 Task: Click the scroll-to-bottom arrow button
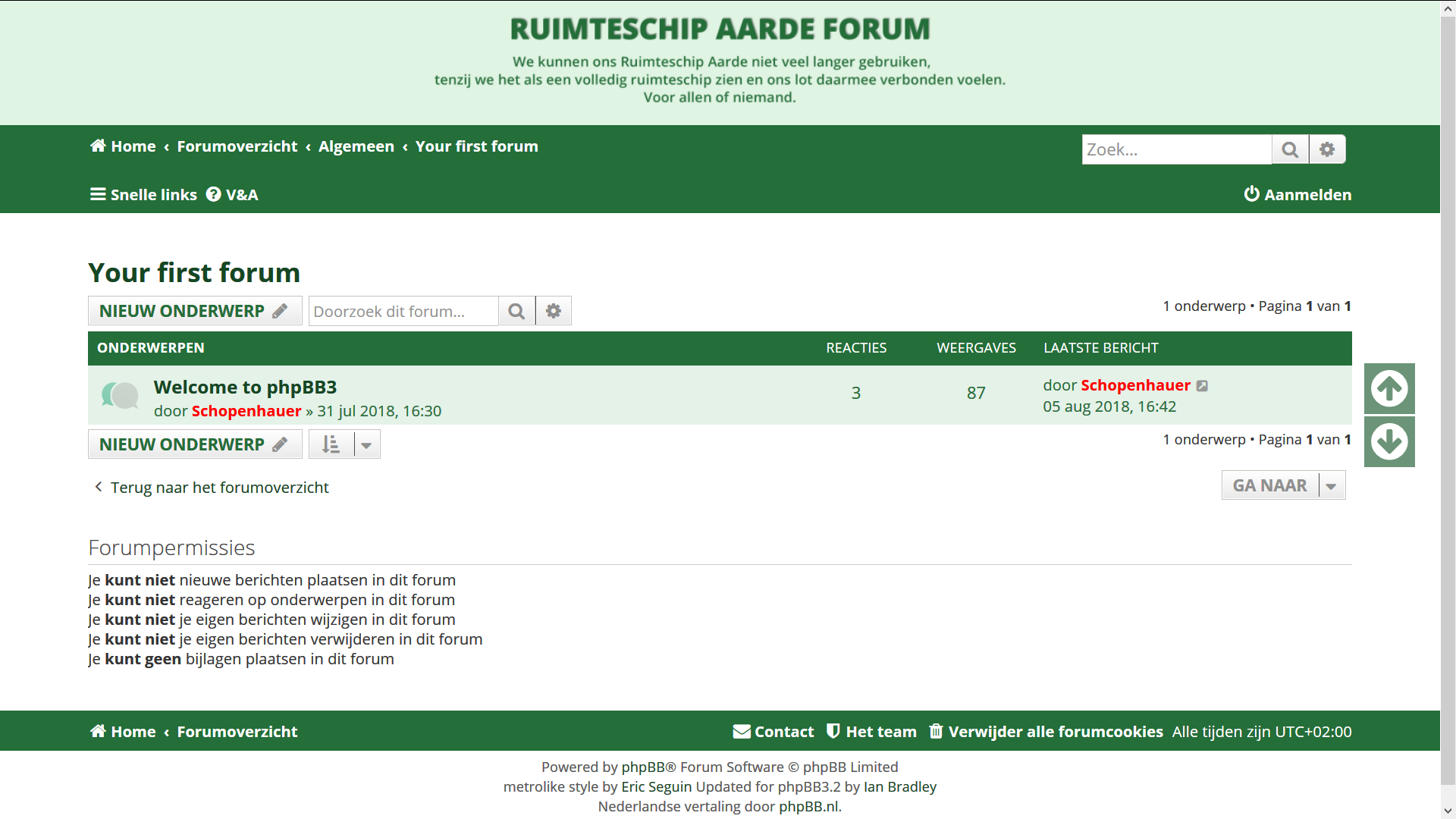1389,441
